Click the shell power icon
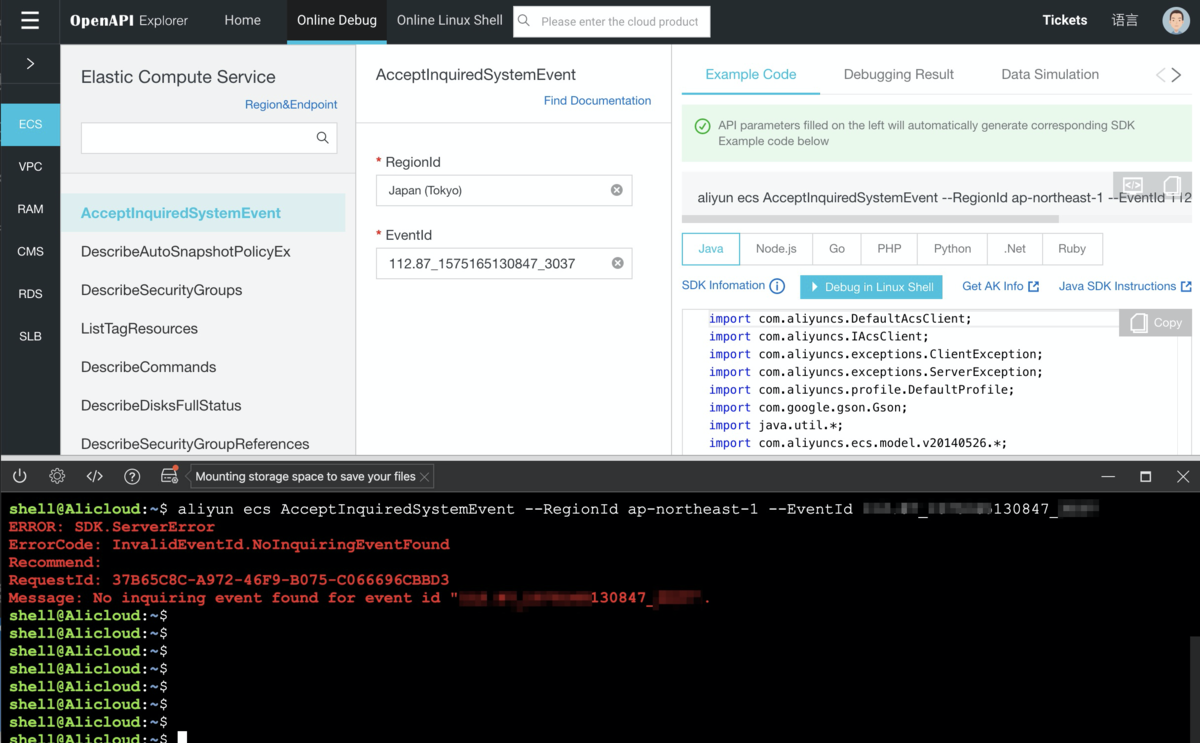The image size is (1200, 743). point(20,477)
